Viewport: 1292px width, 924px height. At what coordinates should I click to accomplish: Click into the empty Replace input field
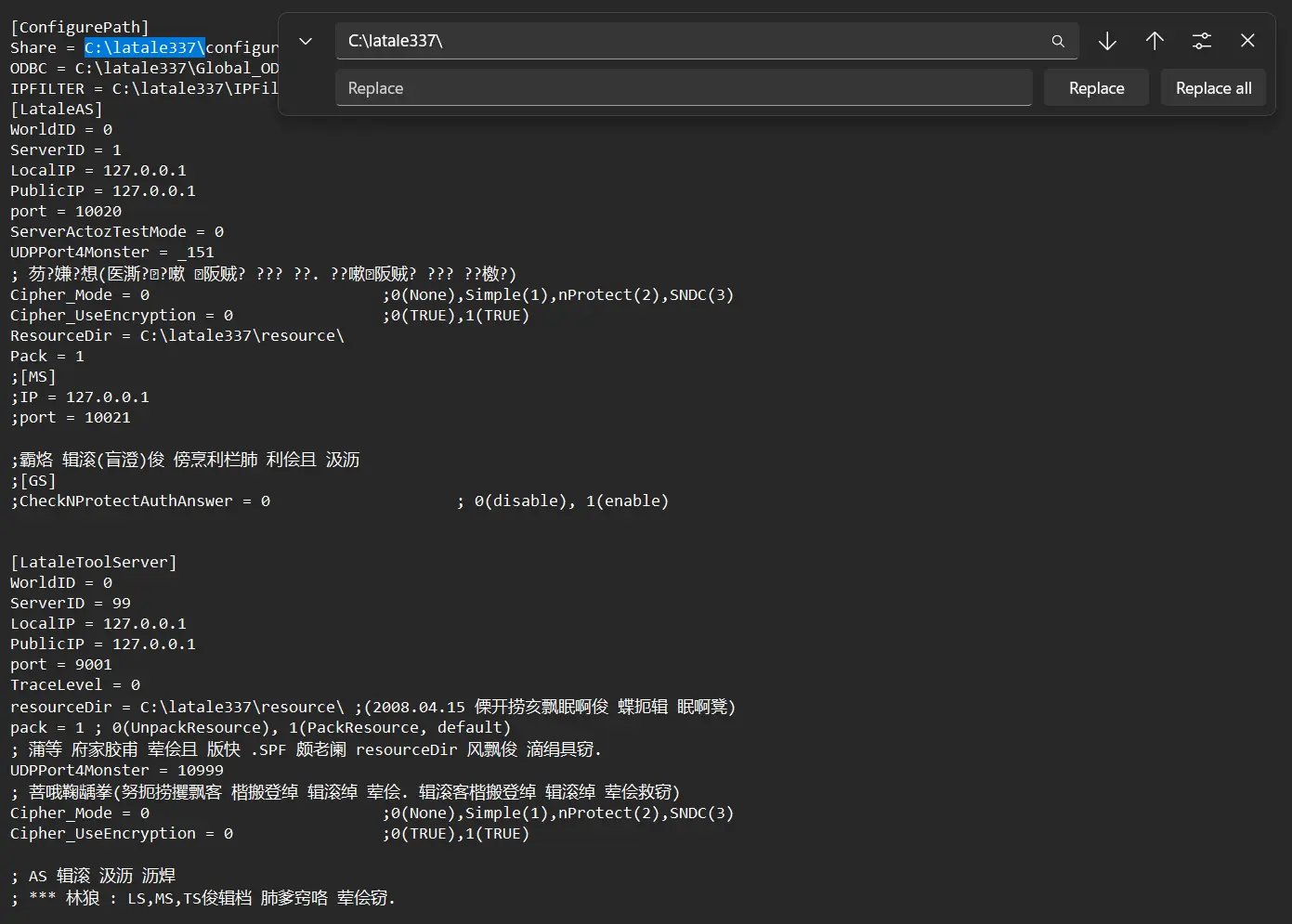tap(683, 88)
